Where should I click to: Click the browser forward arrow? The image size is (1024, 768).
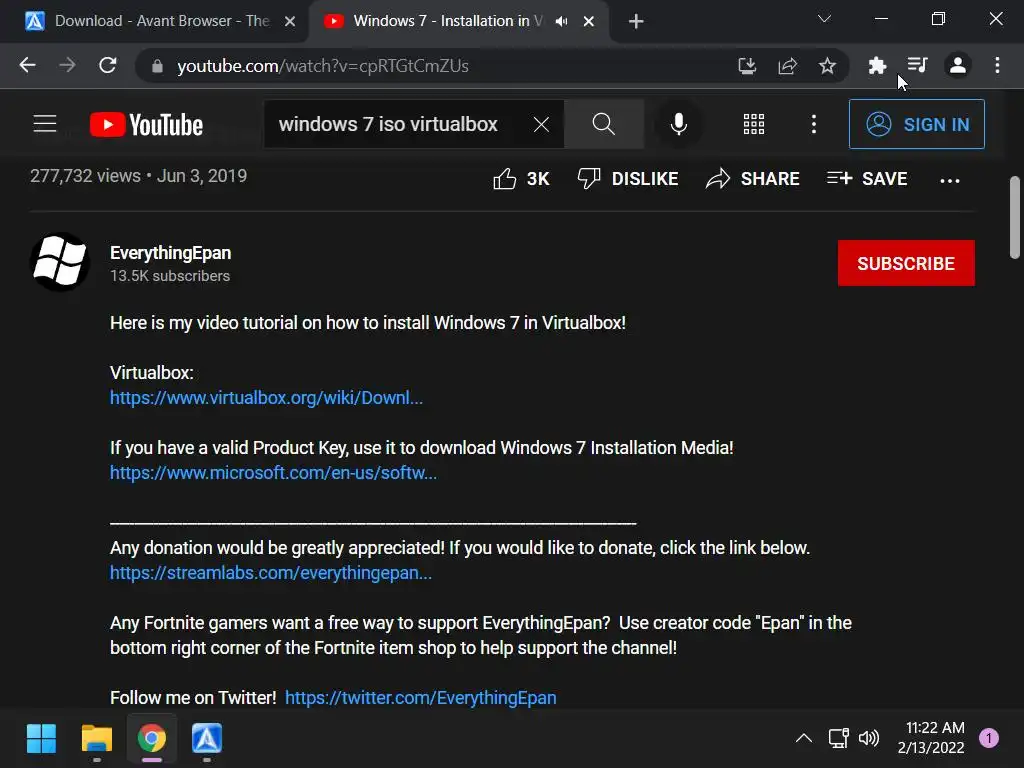tap(67, 65)
